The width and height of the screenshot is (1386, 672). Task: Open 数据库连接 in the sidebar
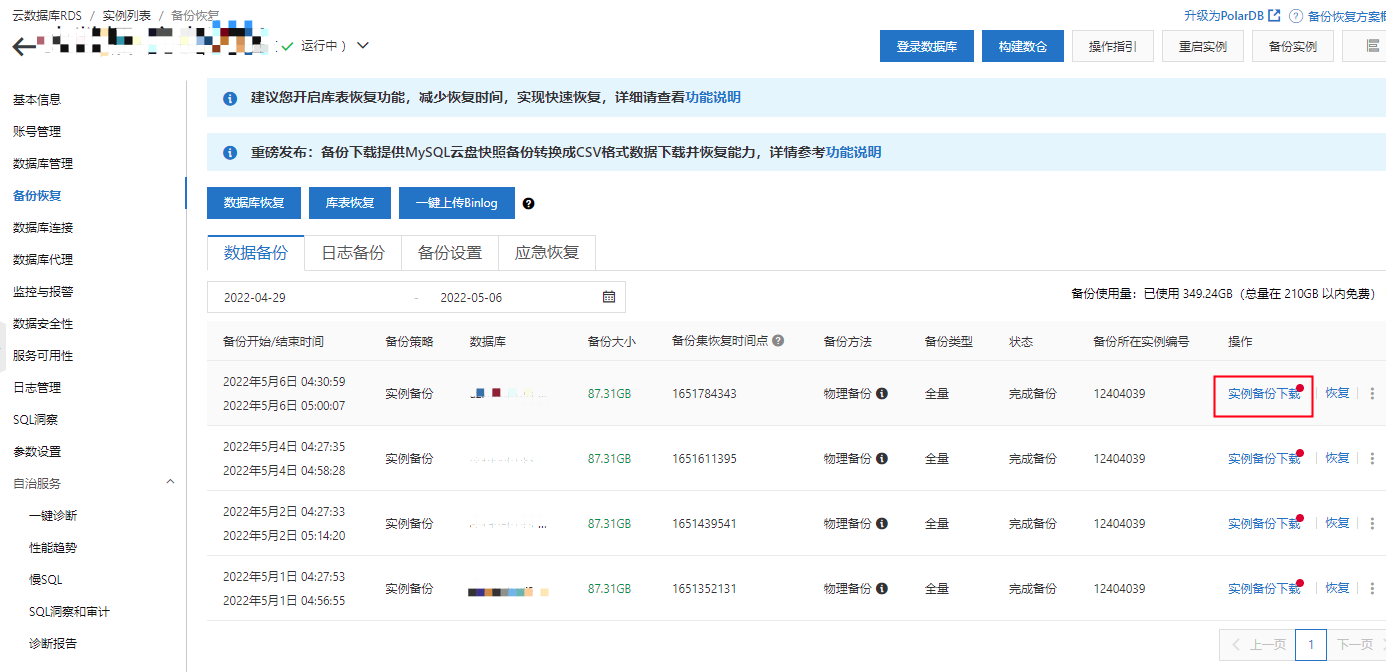[43, 227]
